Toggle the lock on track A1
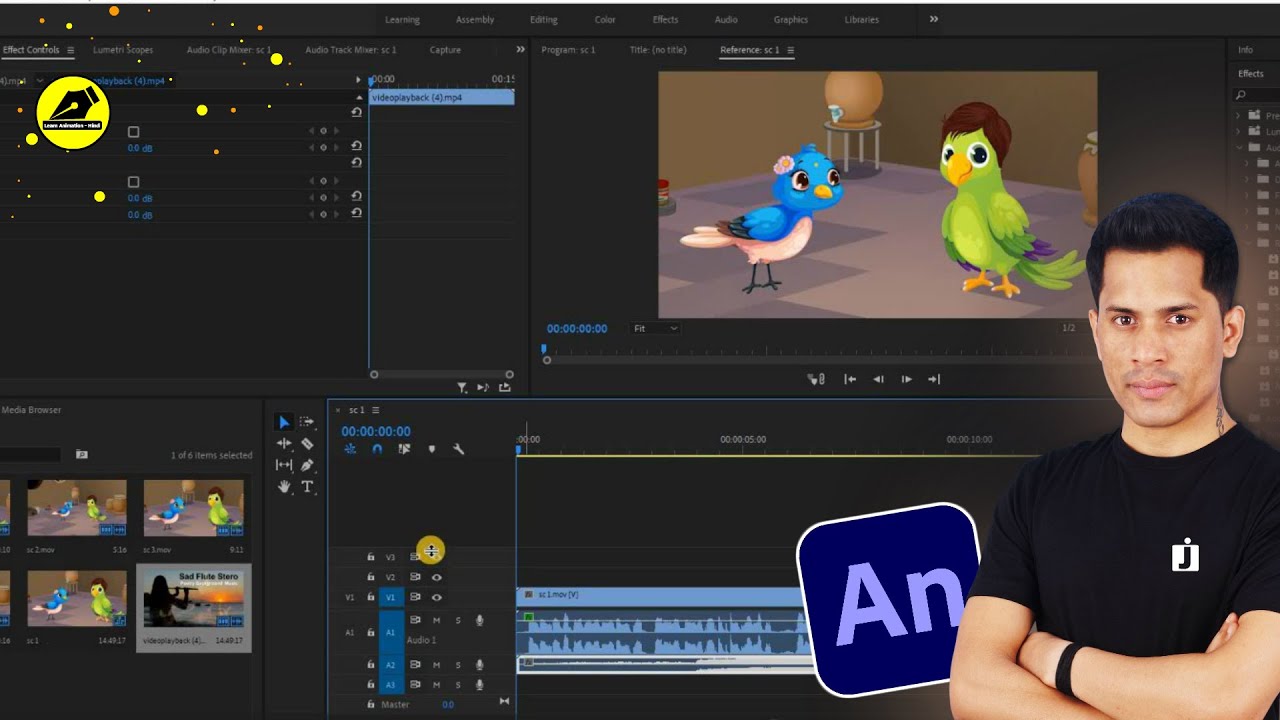Viewport: 1280px width, 720px height. [x=370, y=632]
